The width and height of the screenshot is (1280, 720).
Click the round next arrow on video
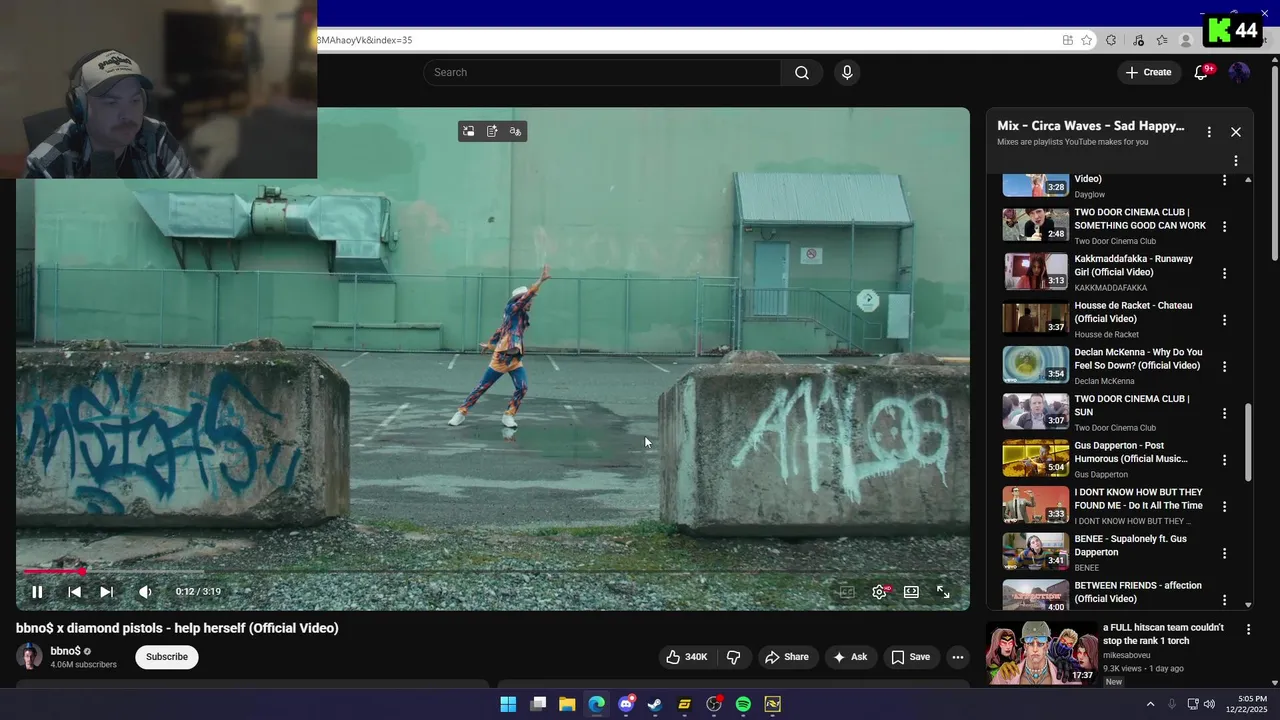(x=868, y=299)
